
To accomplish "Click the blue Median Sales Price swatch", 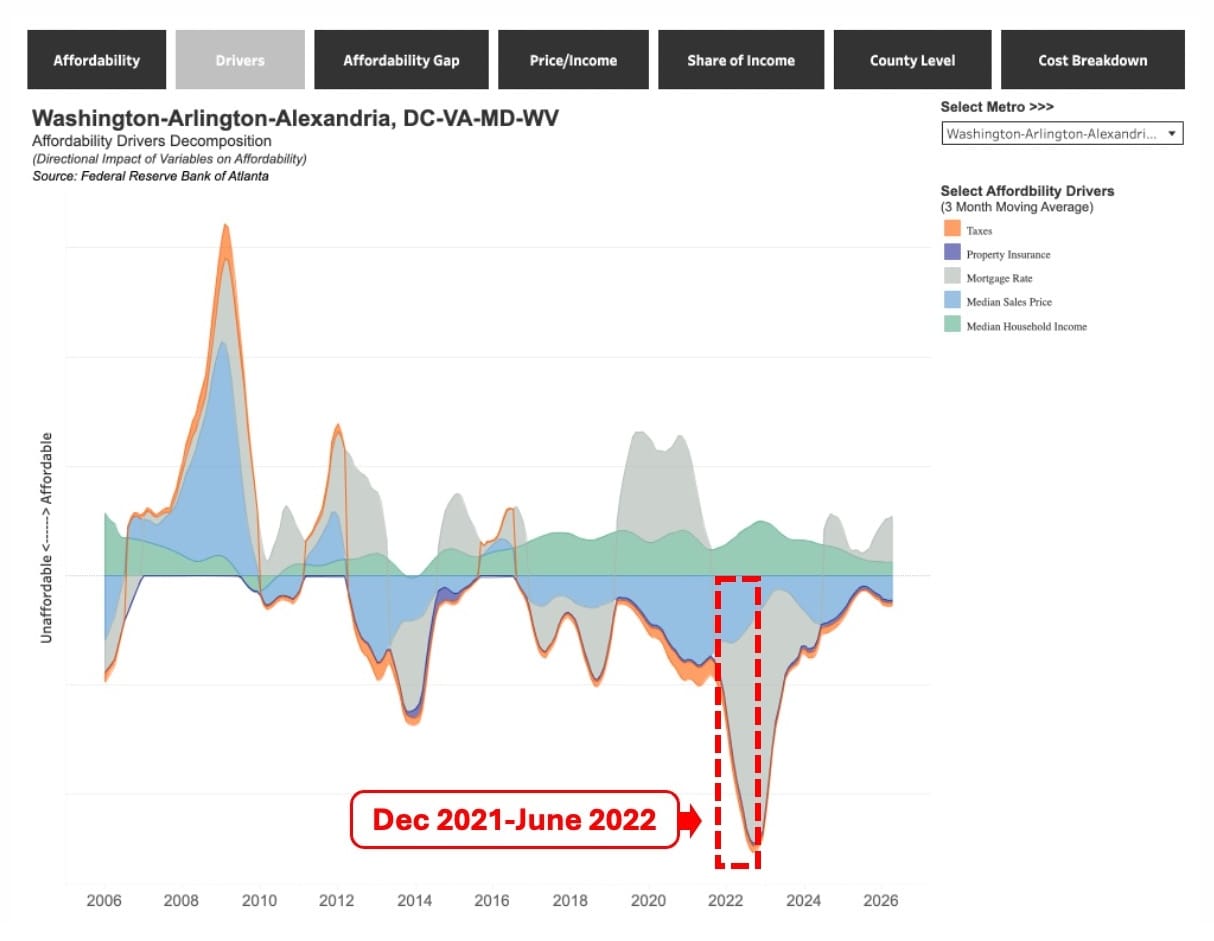I will click(951, 302).
